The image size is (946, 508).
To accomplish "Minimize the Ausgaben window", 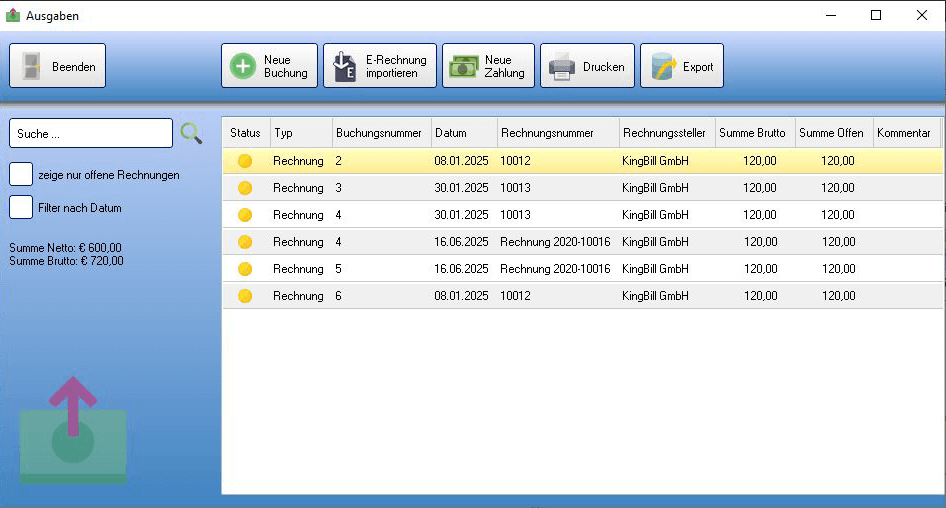I will (831, 15).
